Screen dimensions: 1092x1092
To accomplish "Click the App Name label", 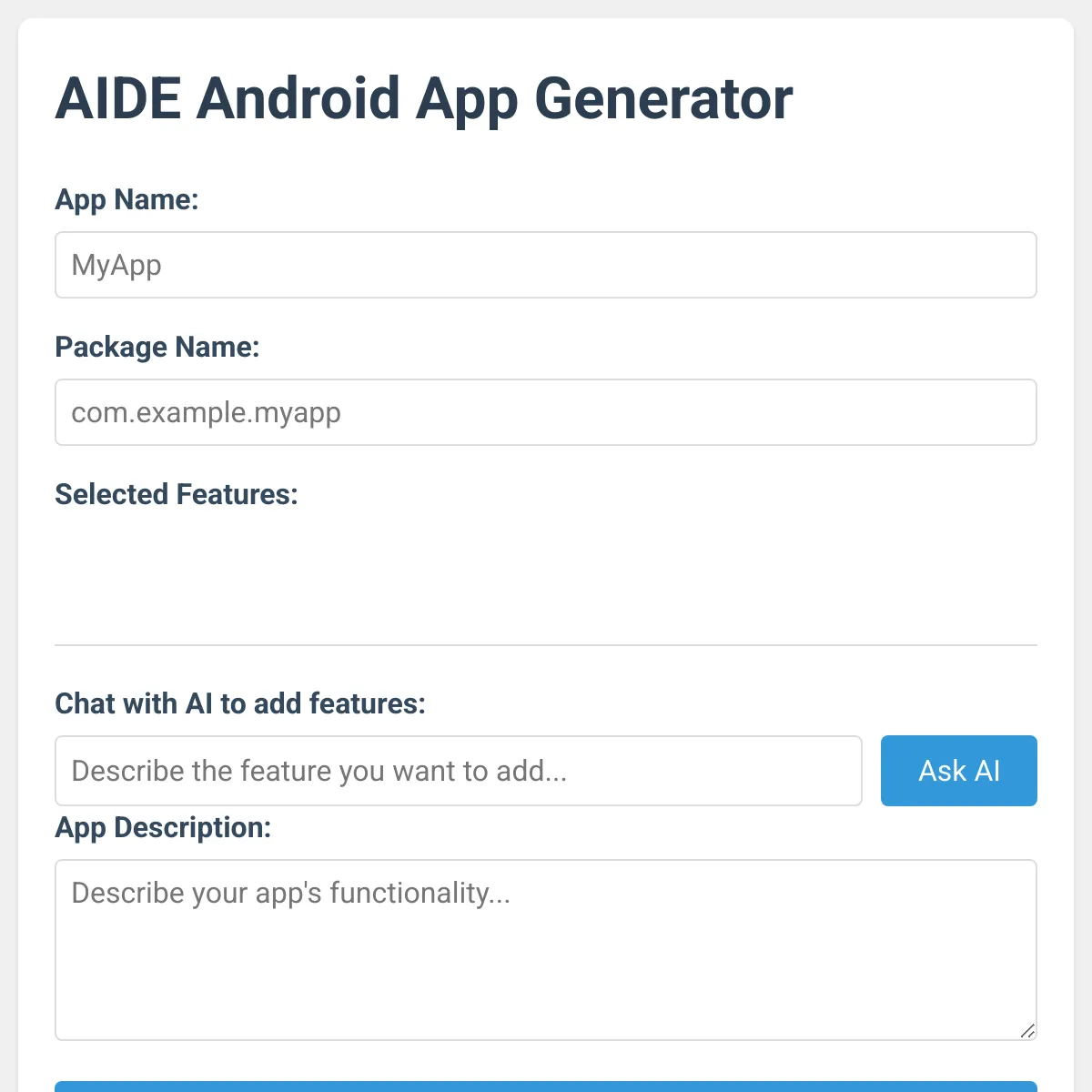I will [126, 199].
